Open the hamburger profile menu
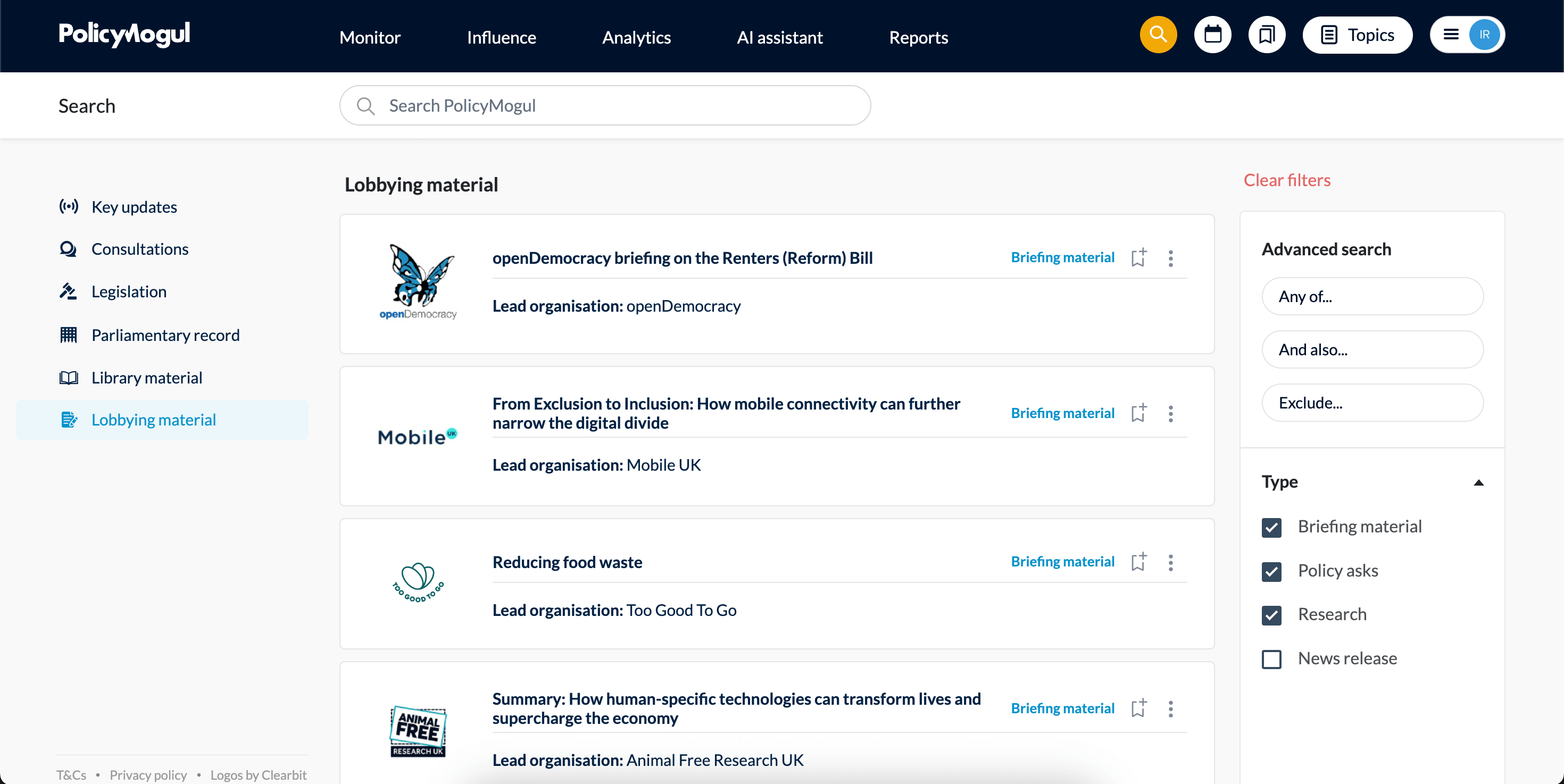This screenshot has width=1564, height=784. 1452,35
